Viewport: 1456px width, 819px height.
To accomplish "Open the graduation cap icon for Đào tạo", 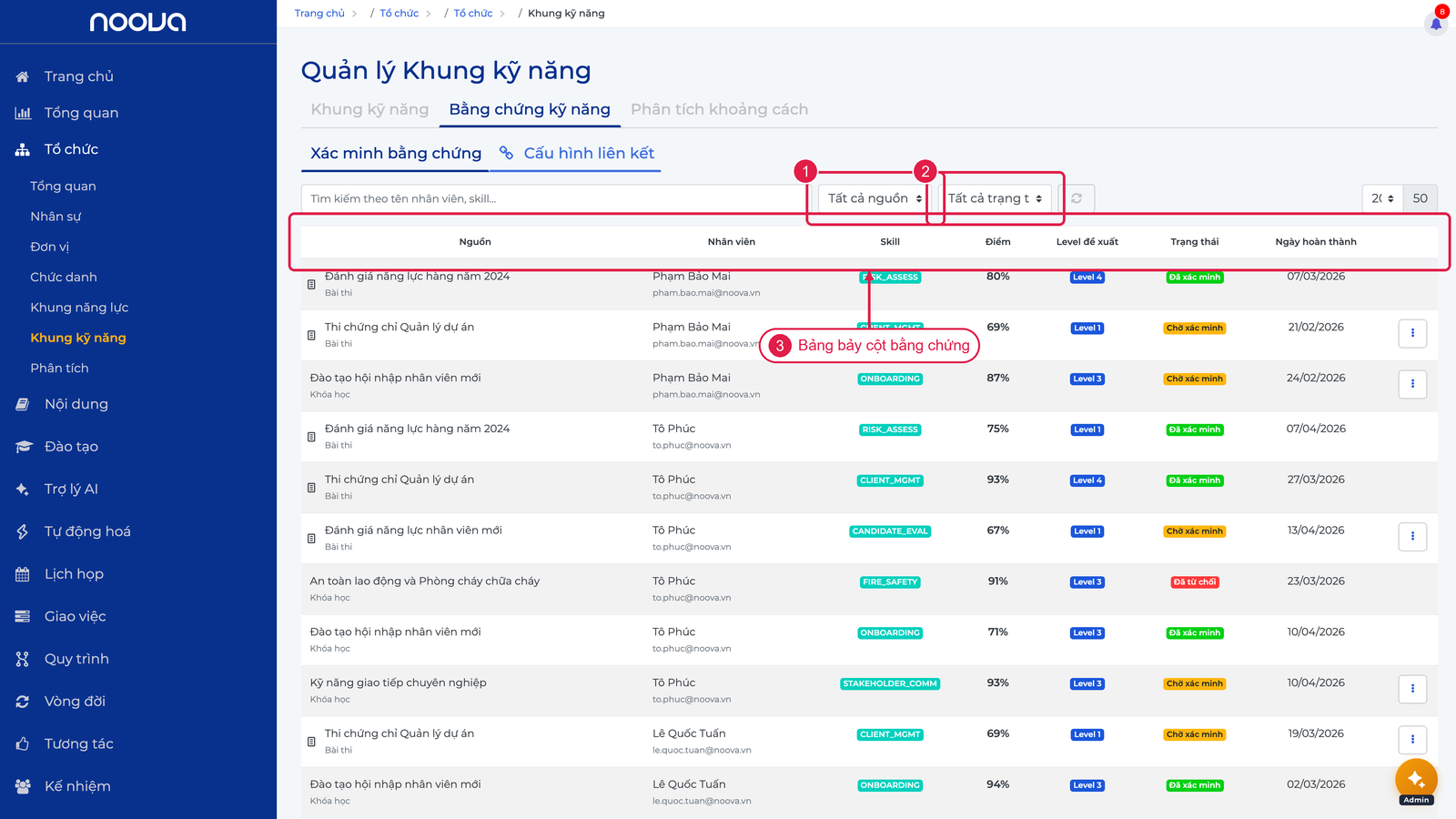I will [24, 447].
